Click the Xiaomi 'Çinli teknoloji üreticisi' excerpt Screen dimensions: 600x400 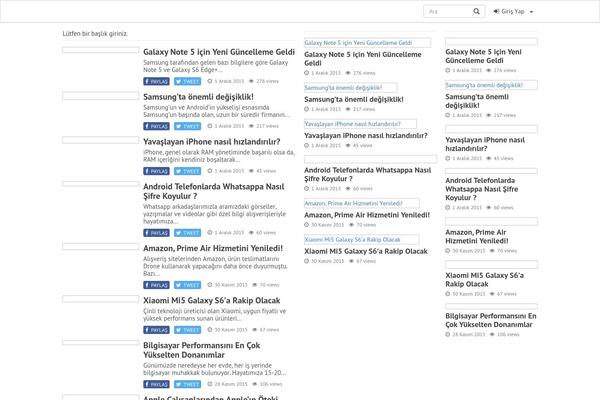(x=215, y=315)
